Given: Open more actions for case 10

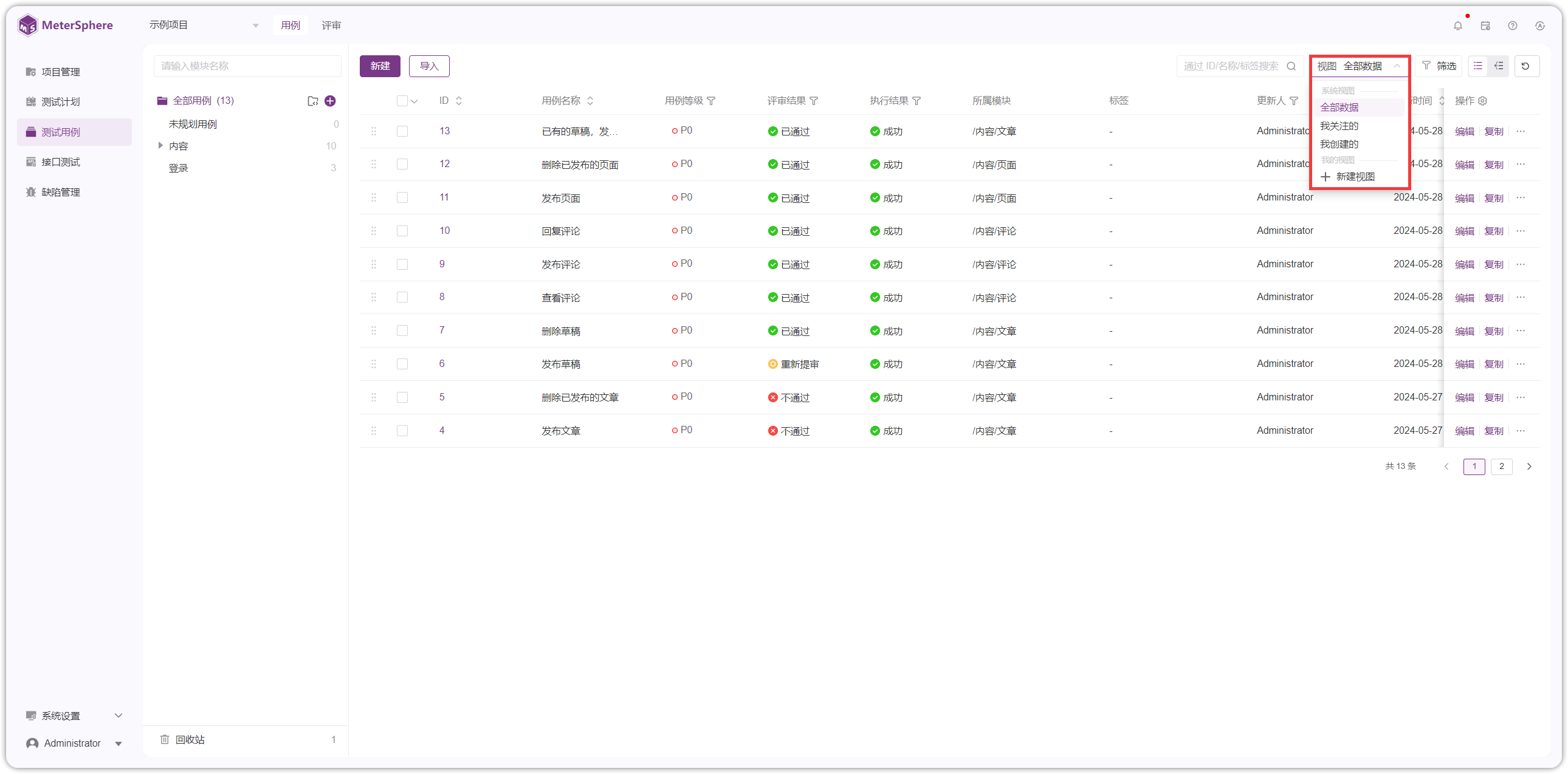Looking at the screenshot, I should click(1521, 231).
